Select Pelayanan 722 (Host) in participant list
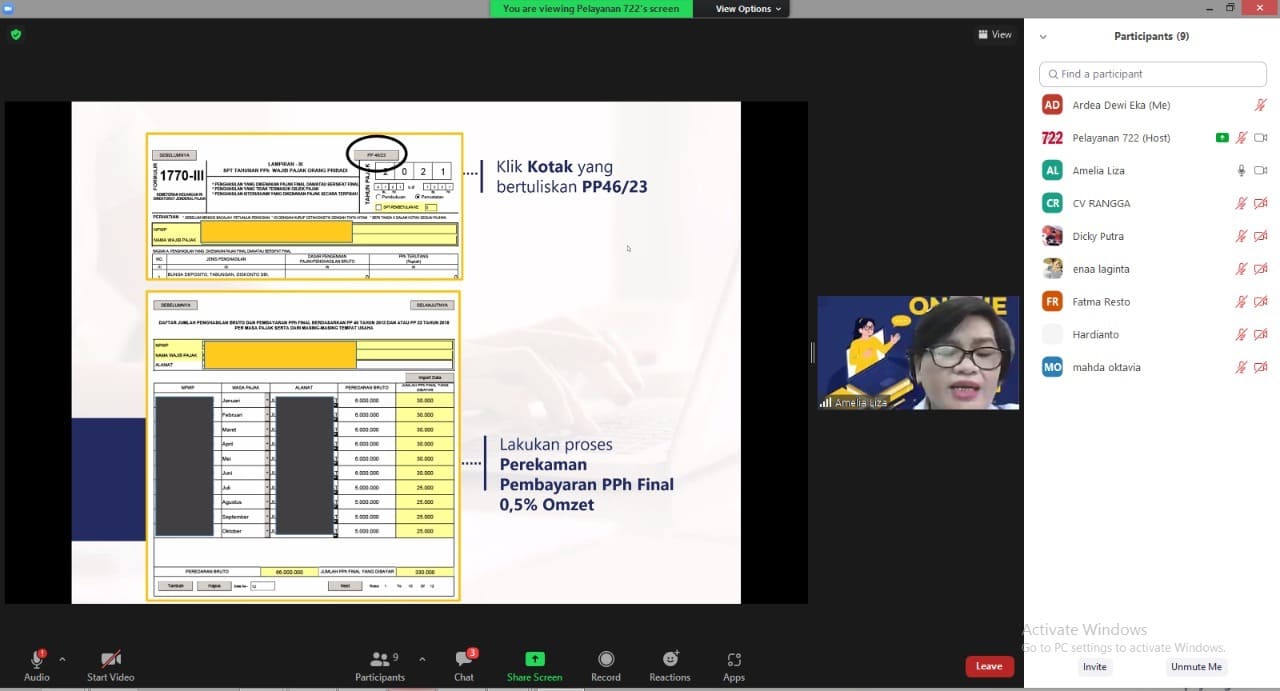This screenshot has height=691, width=1280. 1120,138
